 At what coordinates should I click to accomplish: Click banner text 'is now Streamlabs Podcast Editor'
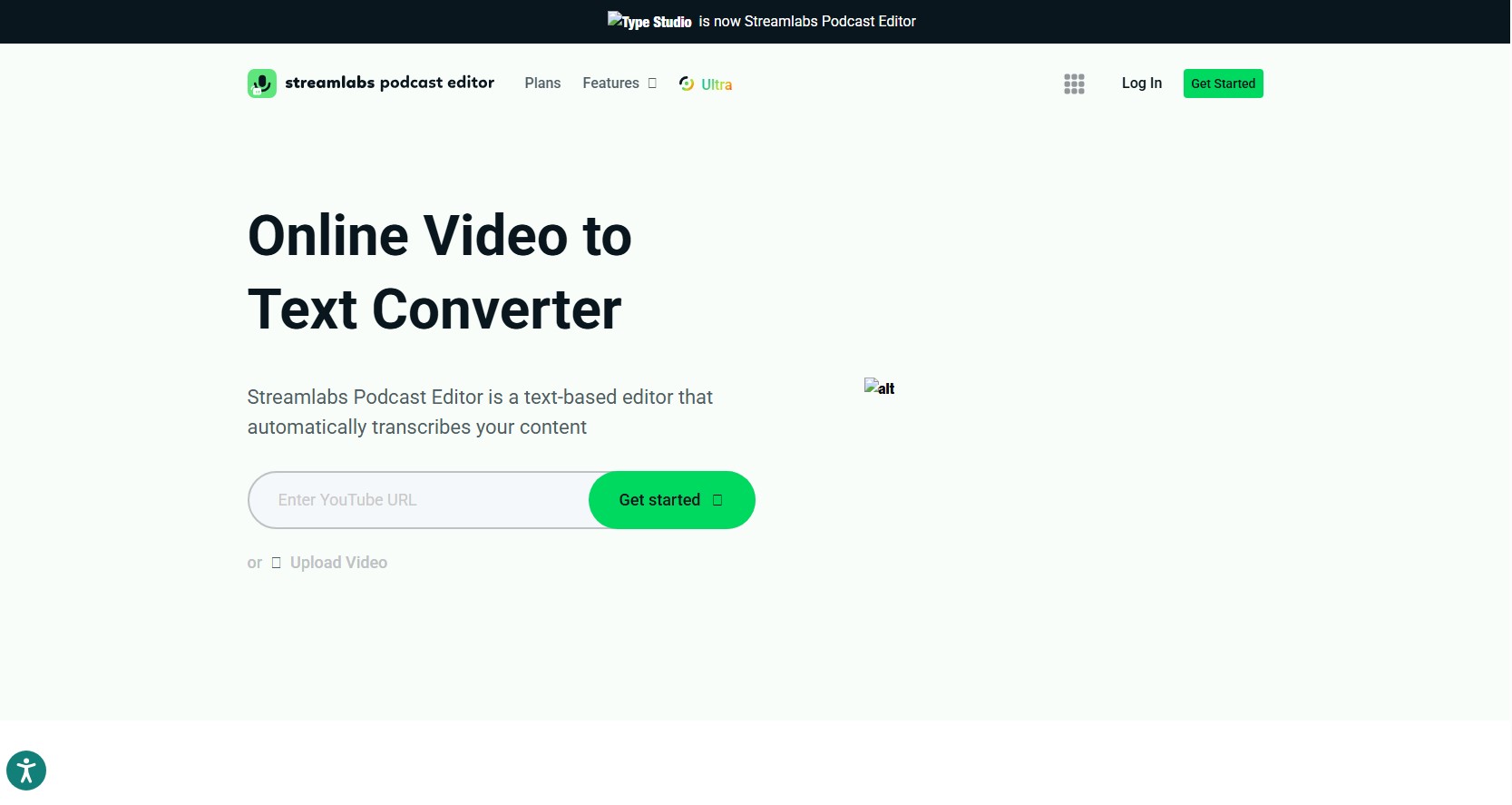[x=806, y=21]
